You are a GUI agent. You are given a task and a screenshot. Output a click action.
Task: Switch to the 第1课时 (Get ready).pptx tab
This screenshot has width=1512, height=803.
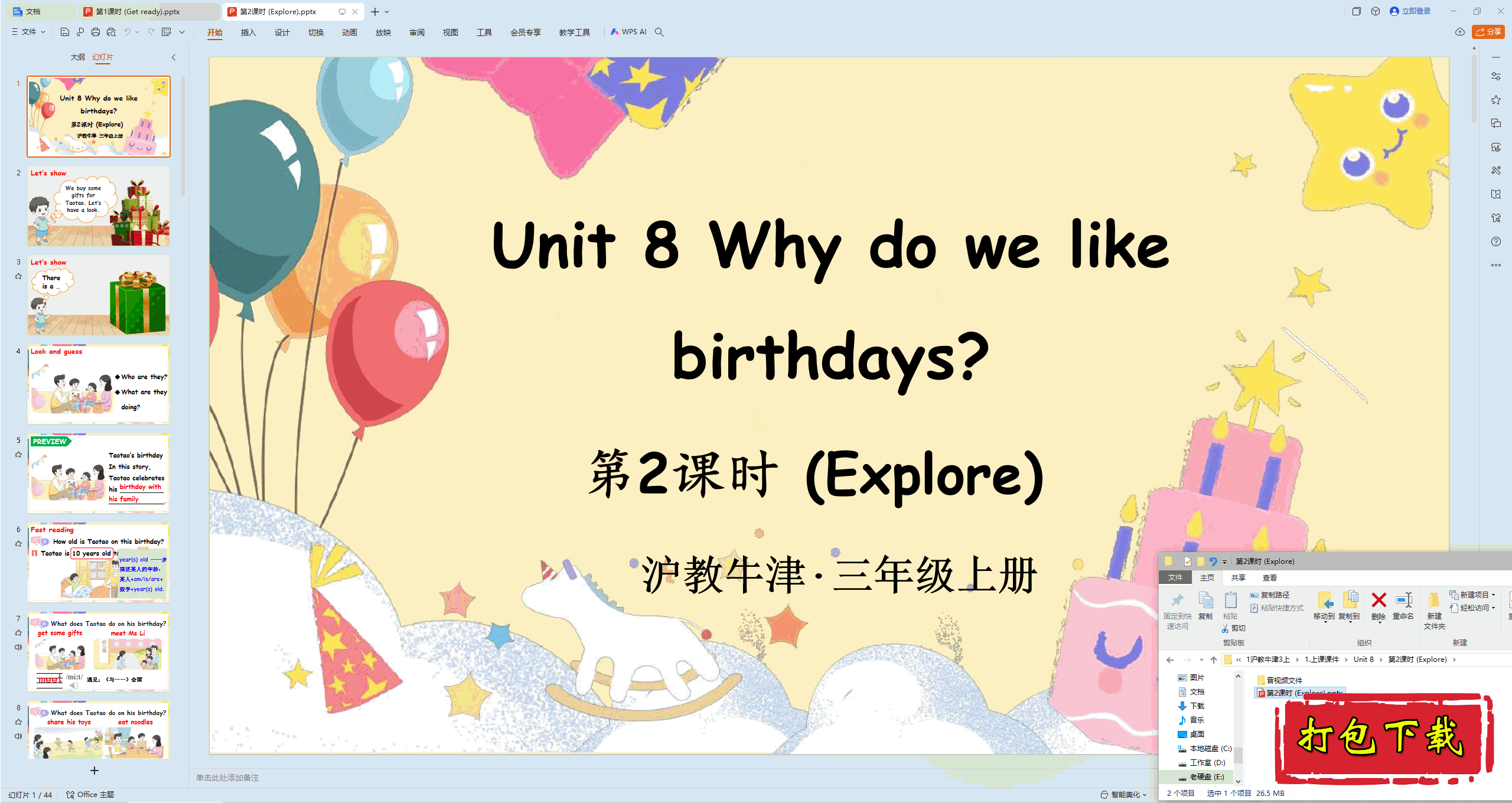click(x=150, y=11)
